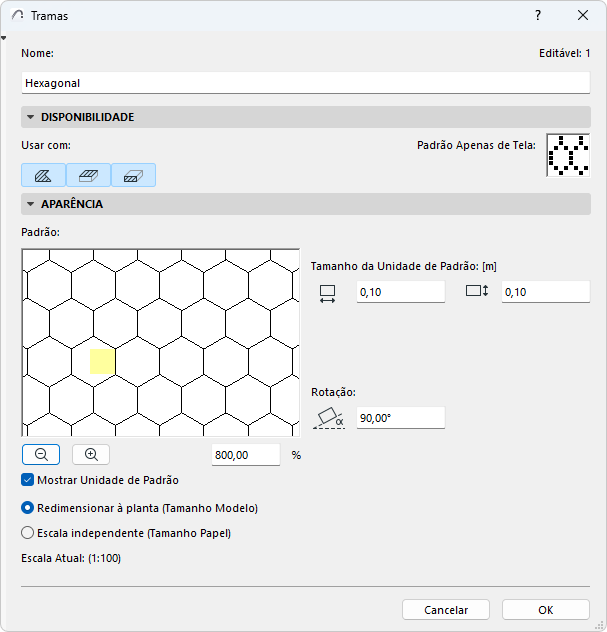Click the pattern width field 0,10

click(401, 292)
